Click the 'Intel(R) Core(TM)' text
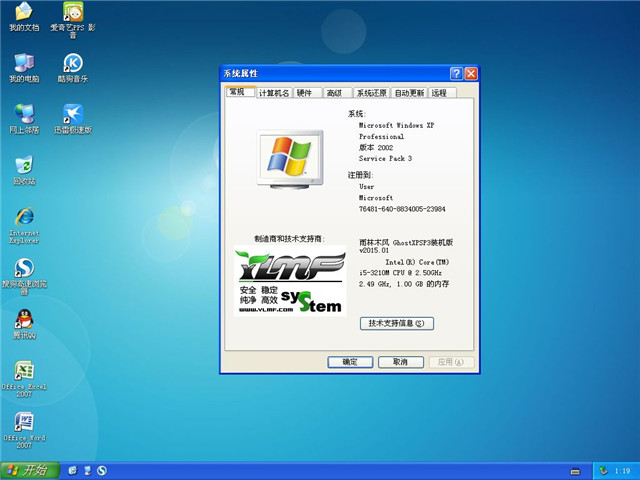 pyautogui.click(x=417, y=262)
